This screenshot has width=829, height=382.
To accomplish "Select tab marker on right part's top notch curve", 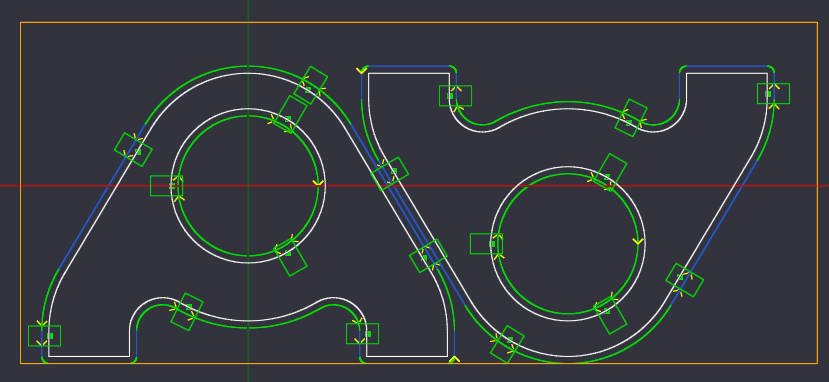I will tap(631, 118).
